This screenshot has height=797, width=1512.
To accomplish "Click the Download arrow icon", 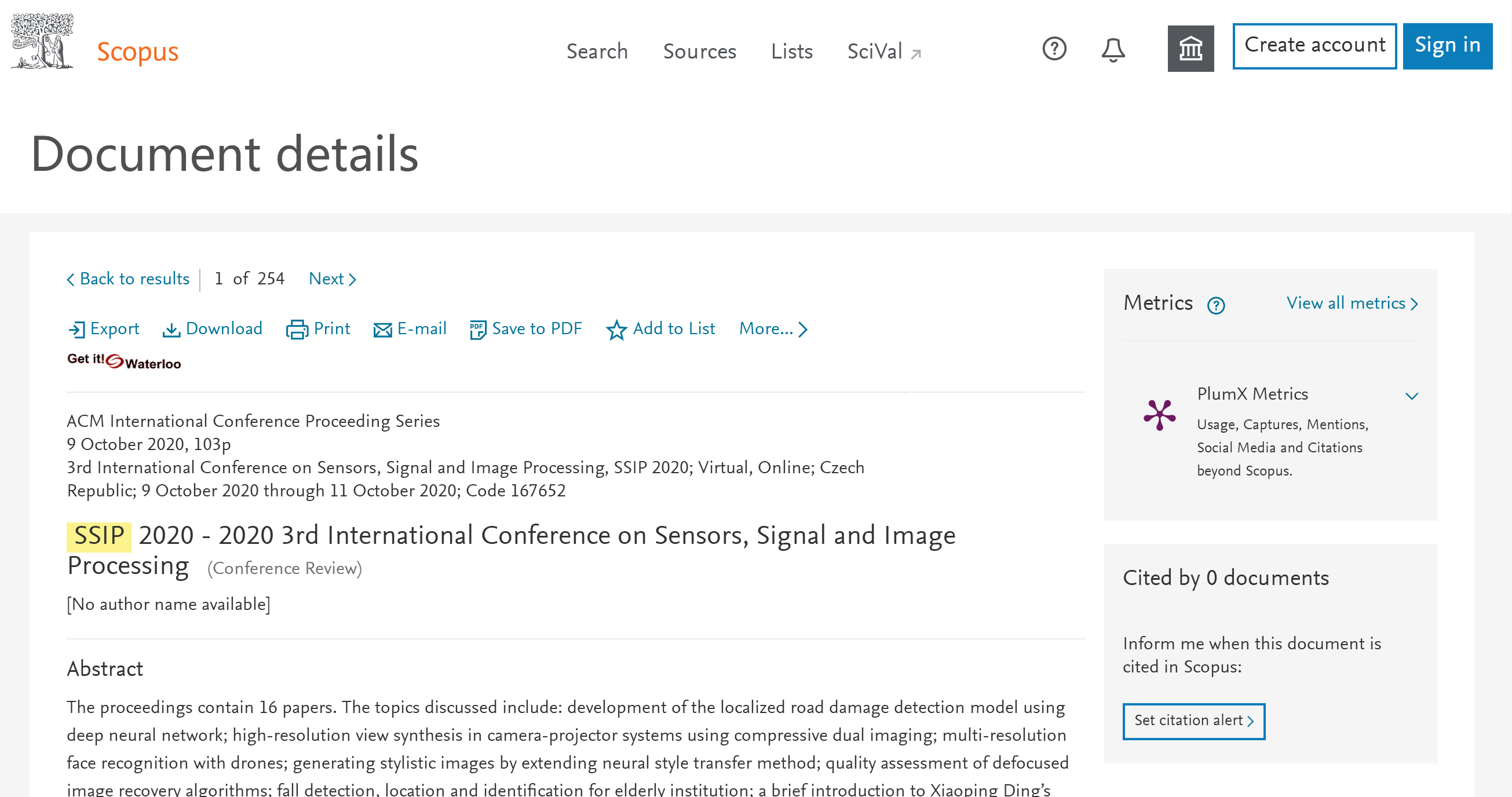I will click(x=171, y=330).
